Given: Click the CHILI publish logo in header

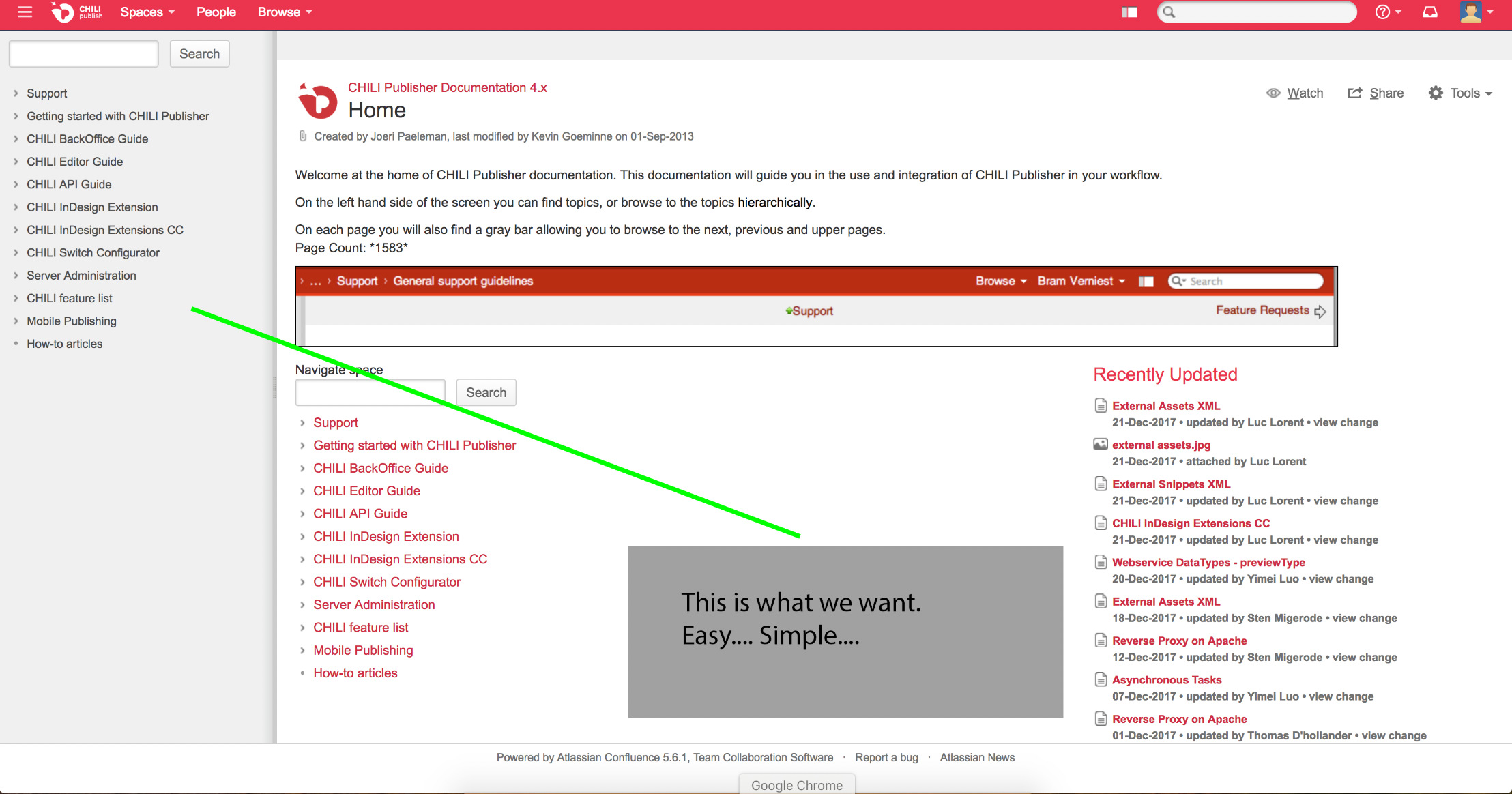Looking at the screenshot, I should coord(77,12).
